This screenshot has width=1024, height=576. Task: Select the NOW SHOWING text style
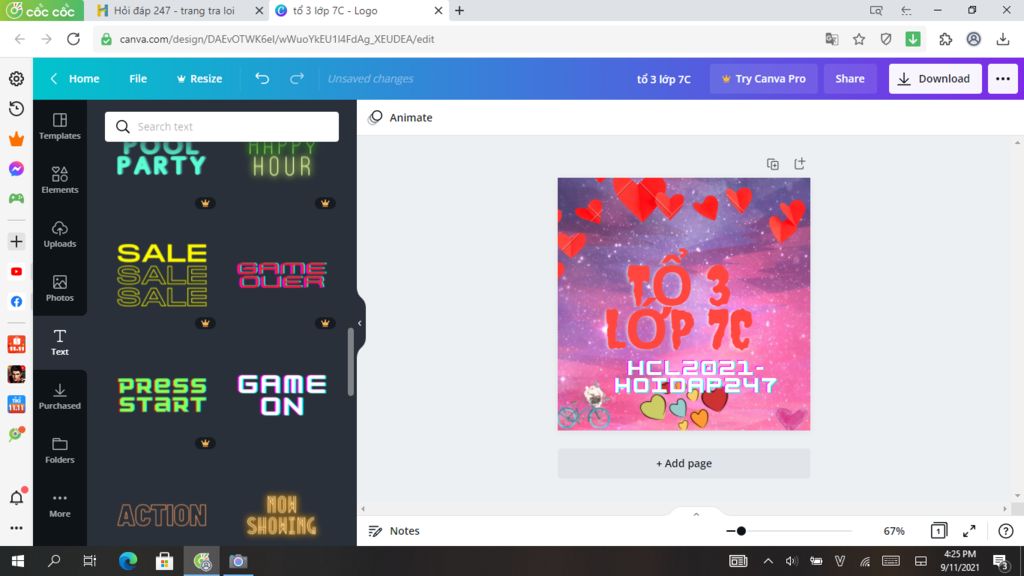pyautogui.click(x=281, y=515)
